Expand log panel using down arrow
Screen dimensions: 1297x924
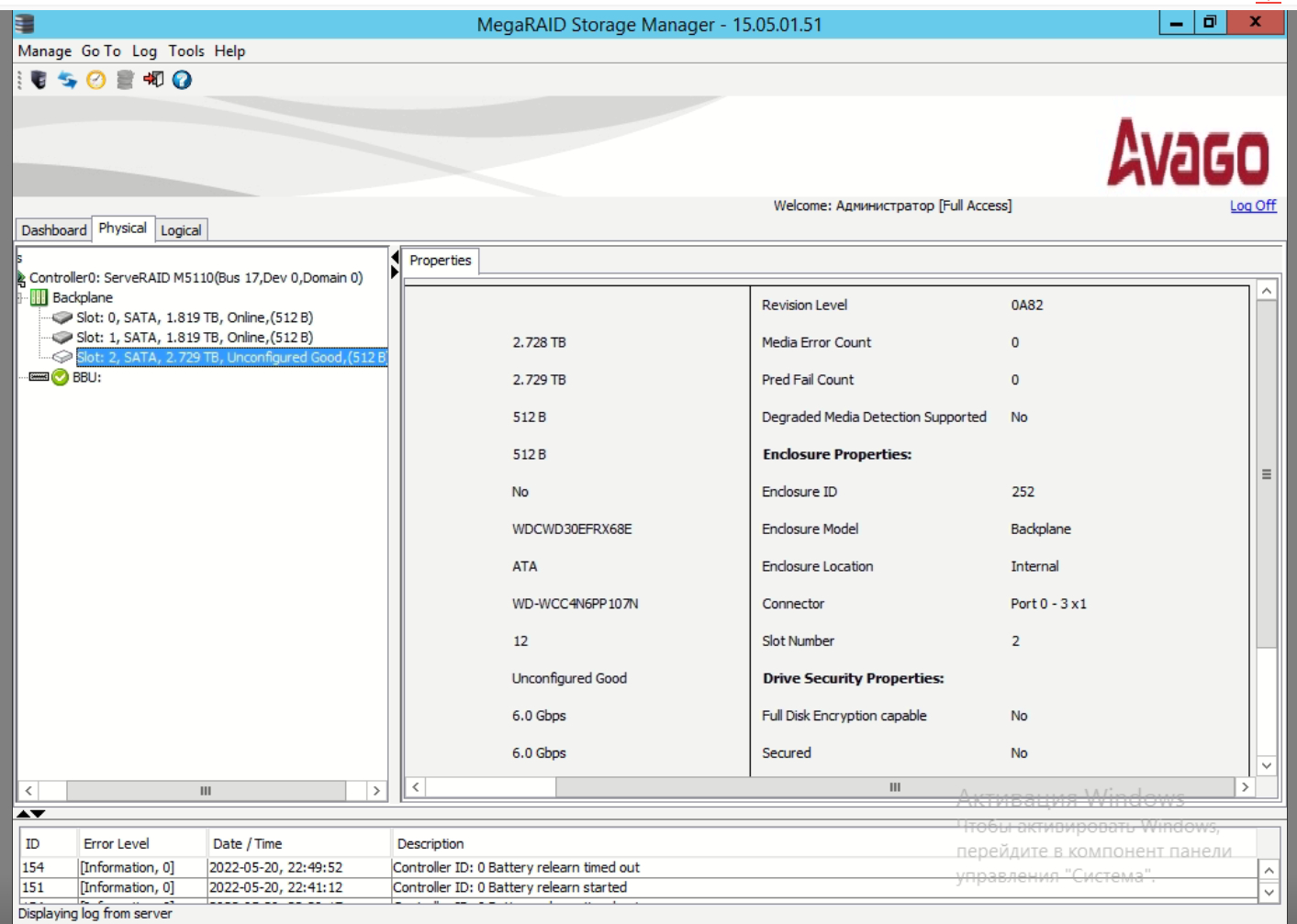click(38, 813)
